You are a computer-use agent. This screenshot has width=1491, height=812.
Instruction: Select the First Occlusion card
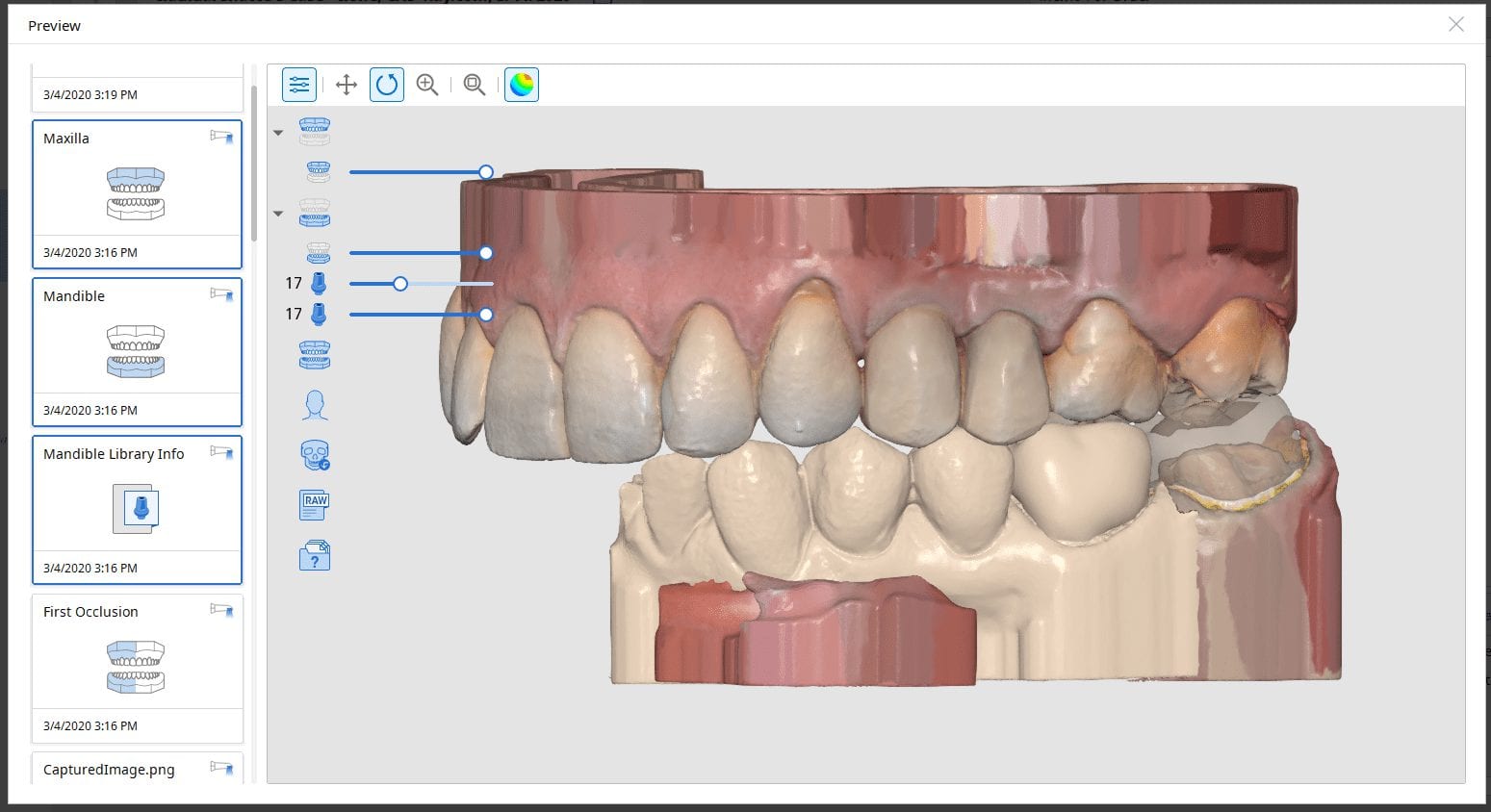point(136,667)
